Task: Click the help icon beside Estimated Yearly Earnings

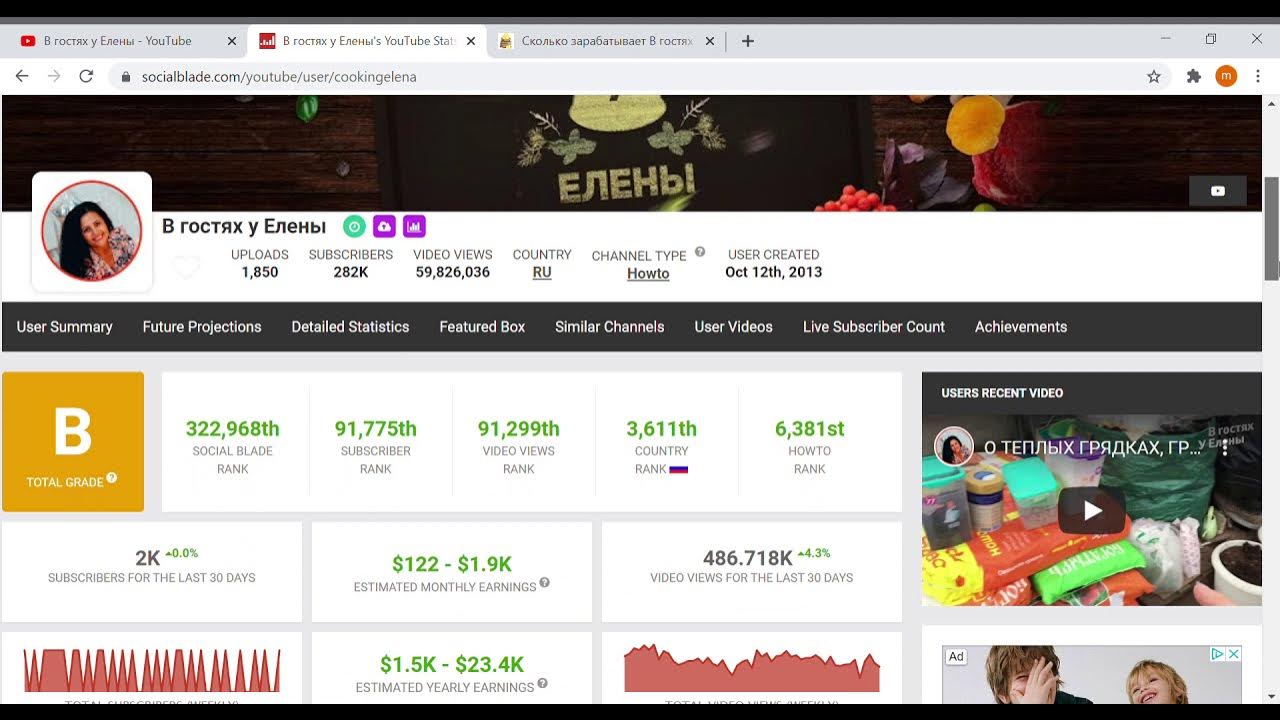Action: [542, 684]
